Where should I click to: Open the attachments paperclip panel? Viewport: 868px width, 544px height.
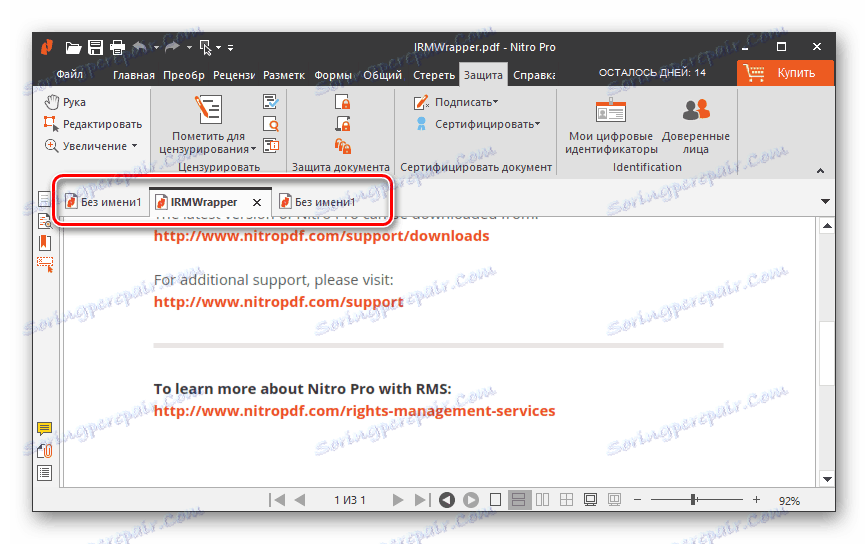pyautogui.click(x=45, y=451)
